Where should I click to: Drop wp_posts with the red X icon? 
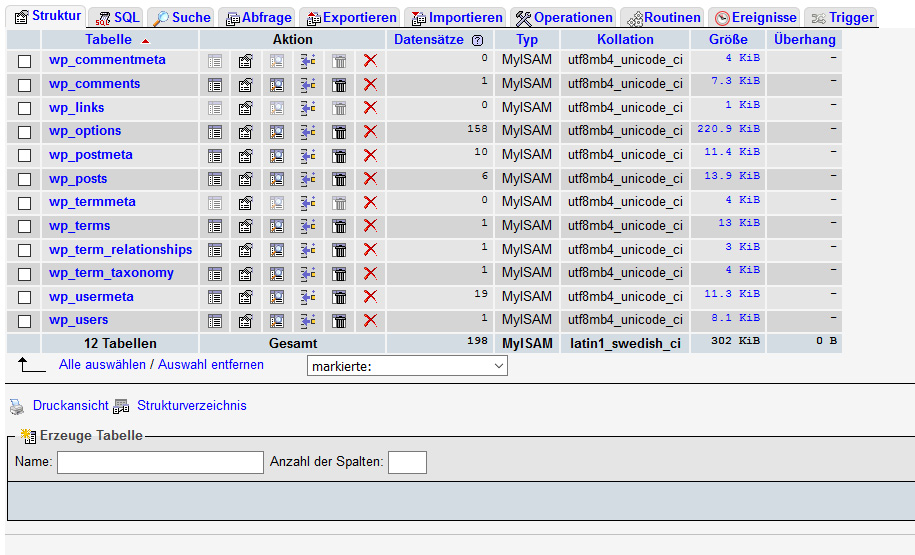[370, 179]
